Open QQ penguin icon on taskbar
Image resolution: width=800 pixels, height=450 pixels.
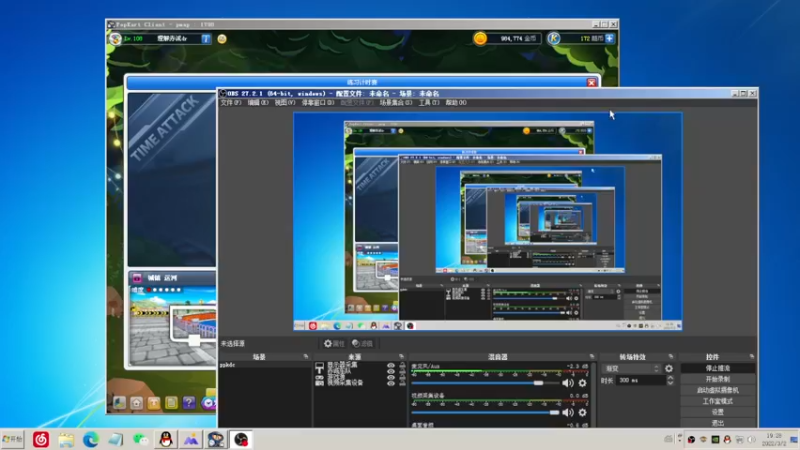tap(165, 439)
